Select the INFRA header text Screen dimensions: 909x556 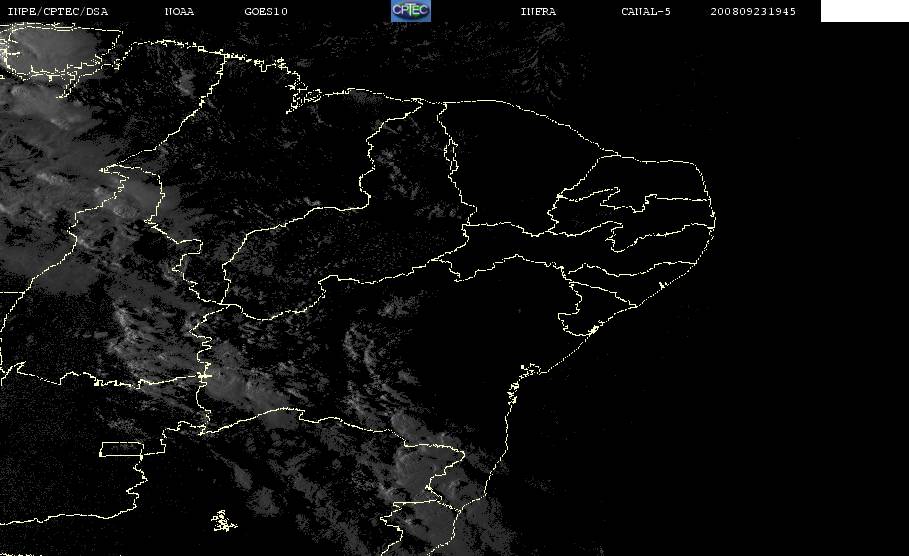point(538,11)
